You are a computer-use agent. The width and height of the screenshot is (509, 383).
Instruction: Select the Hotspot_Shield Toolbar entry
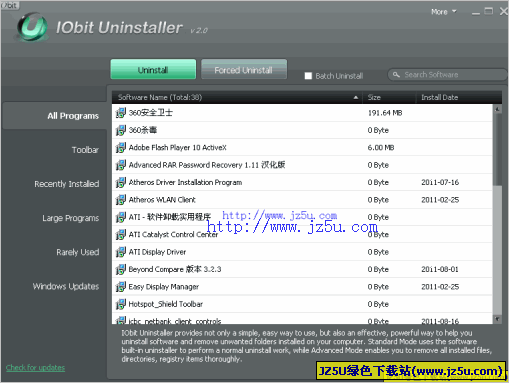coord(302,304)
